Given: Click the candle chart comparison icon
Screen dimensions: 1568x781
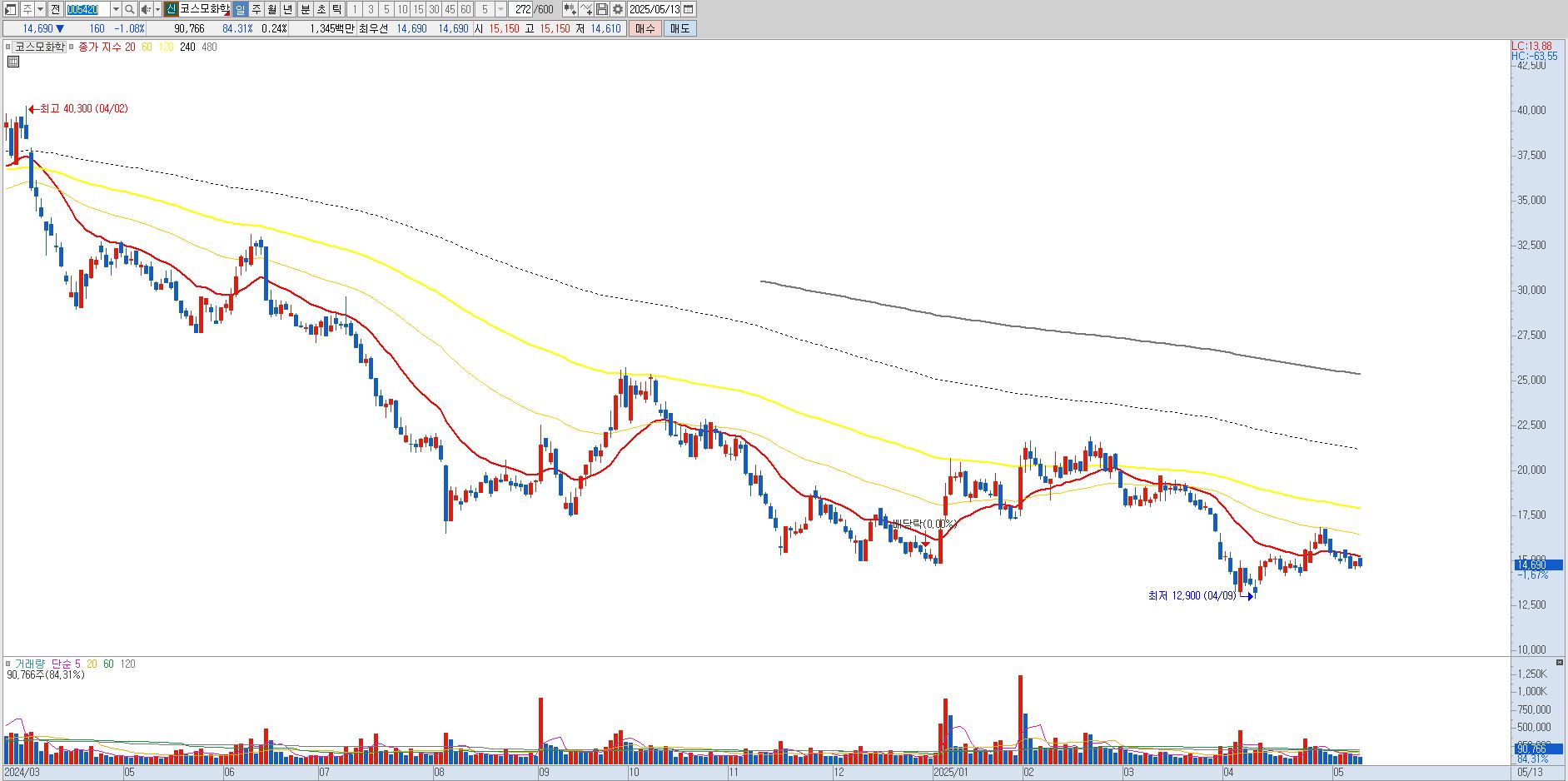Looking at the screenshot, I should pos(570,9).
